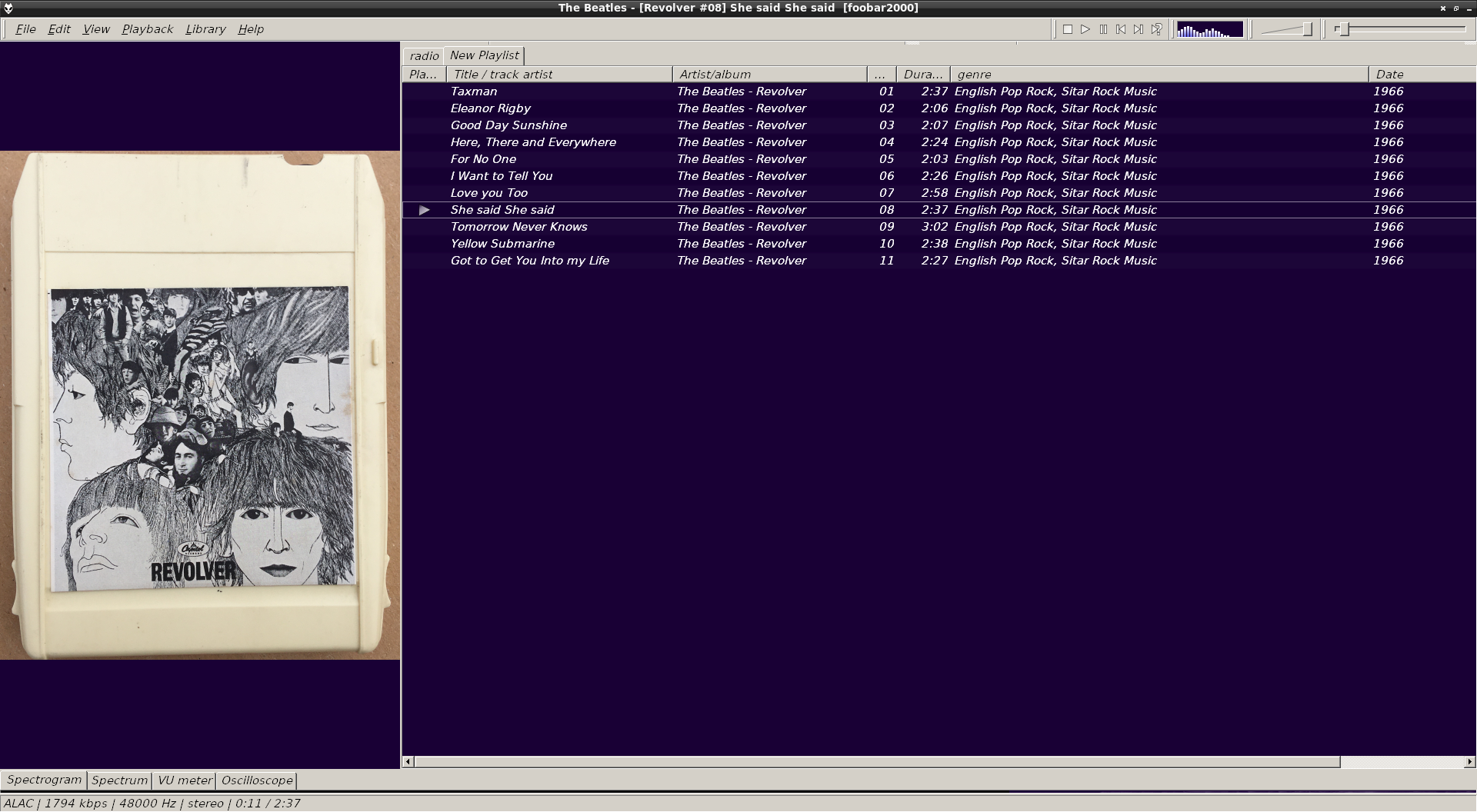
Task: Click the seek bar to jump ahead
Action: [1400, 29]
